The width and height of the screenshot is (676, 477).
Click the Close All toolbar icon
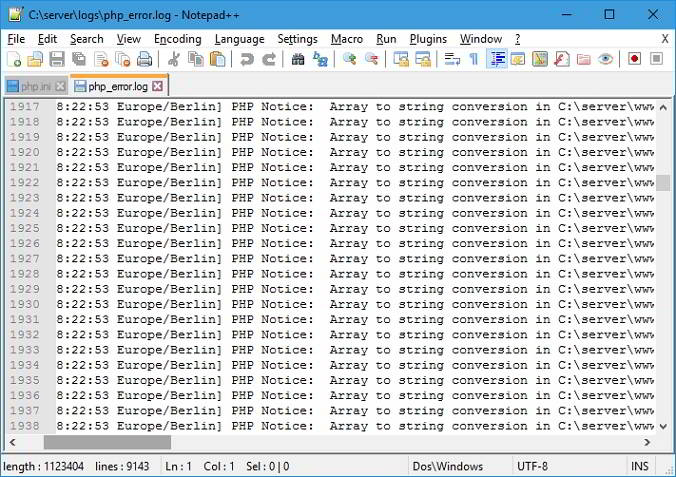[123, 59]
